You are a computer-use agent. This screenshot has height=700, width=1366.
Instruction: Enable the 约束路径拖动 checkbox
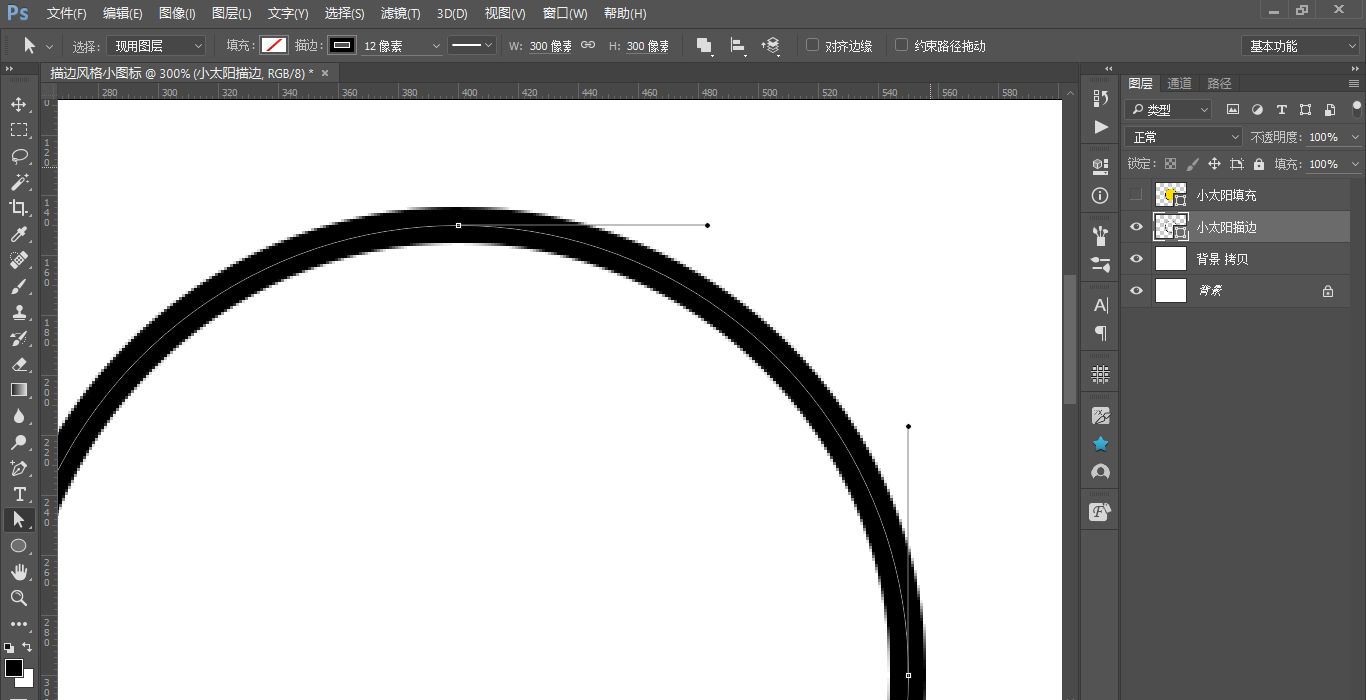click(x=901, y=45)
